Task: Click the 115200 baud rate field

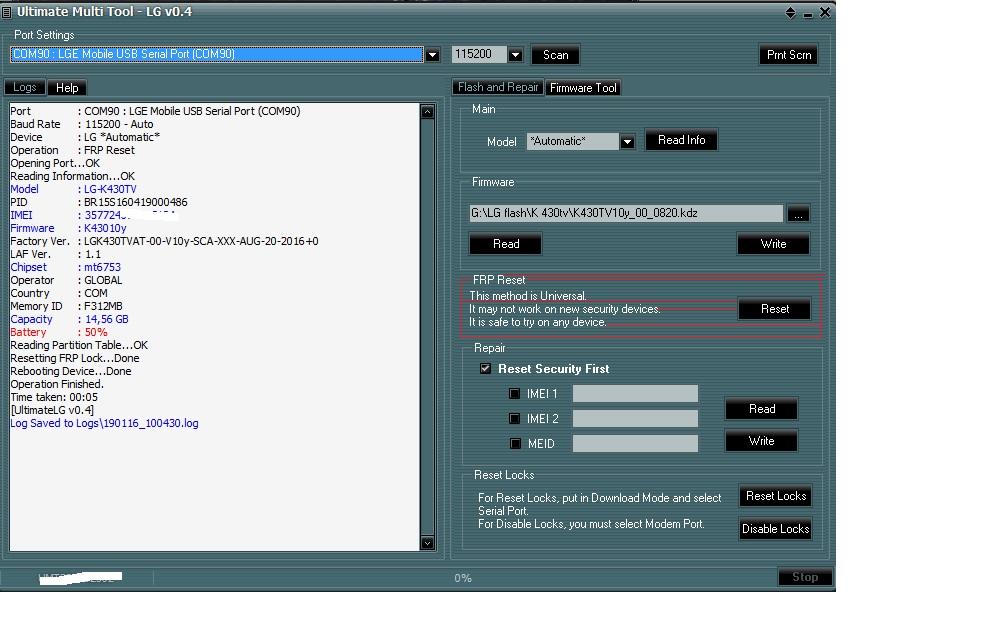Action: [x=479, y=55]
